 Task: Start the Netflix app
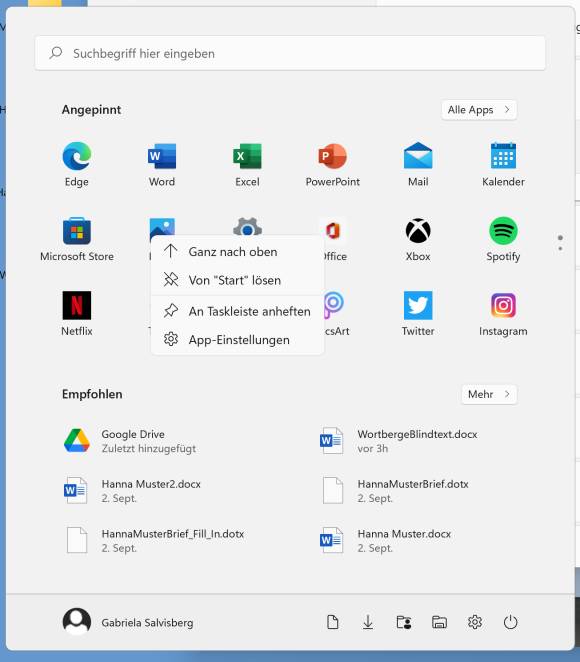tap(77, 314)
